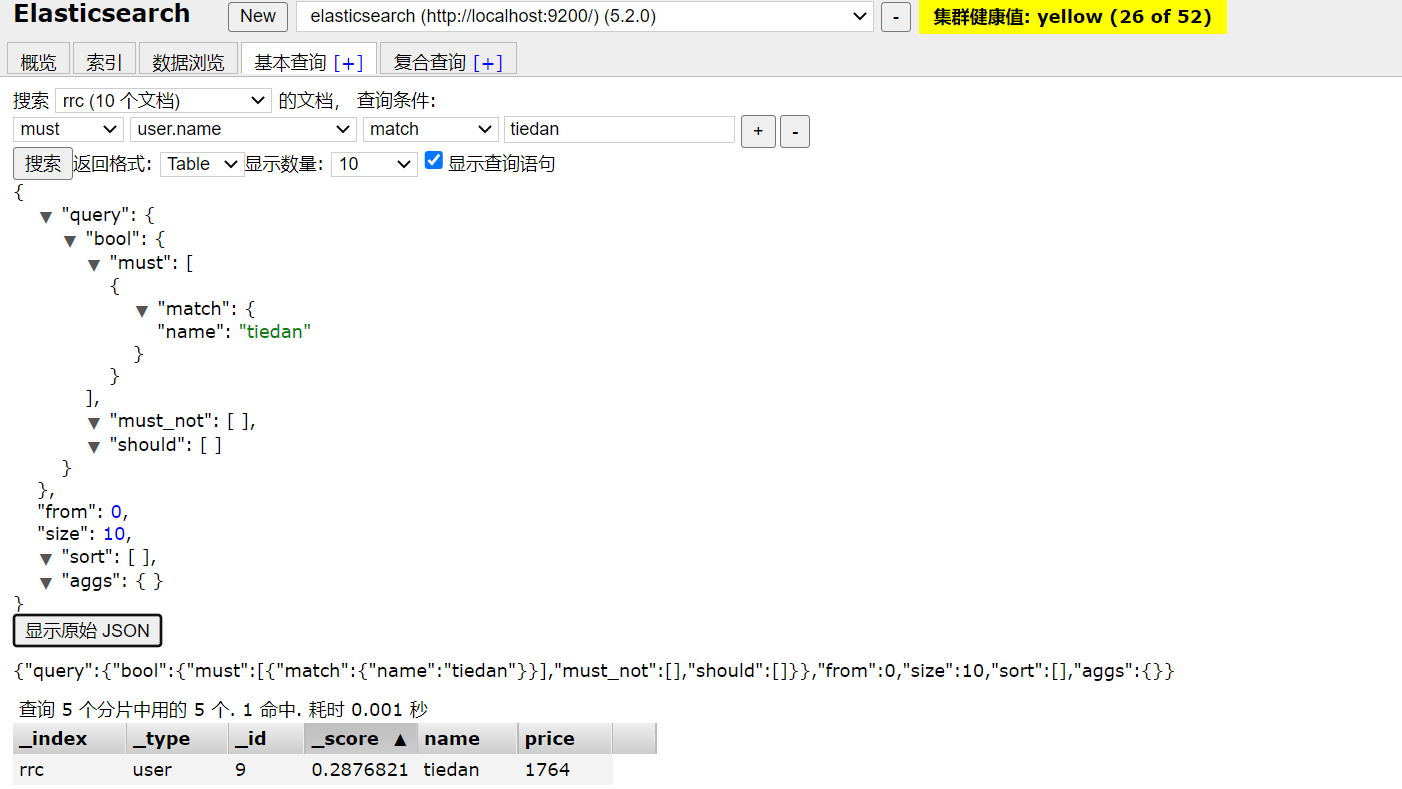This screenshot has height=789, width=1402.
Task: Collapse the "sort" JSON node
Action: [45, 558]
